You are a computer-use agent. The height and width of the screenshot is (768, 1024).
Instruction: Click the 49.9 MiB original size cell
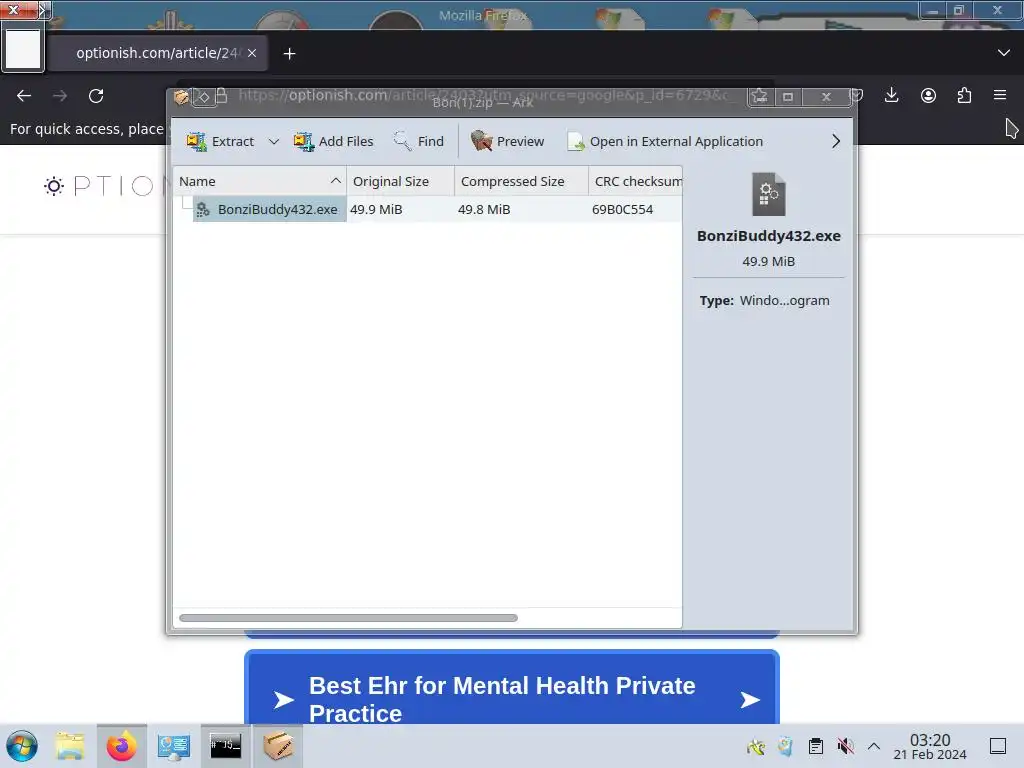[x=376, y=210]
